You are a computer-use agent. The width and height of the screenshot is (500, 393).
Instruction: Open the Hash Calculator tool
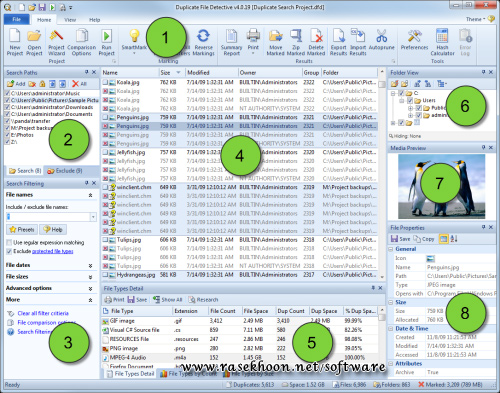tap(442, 43)
